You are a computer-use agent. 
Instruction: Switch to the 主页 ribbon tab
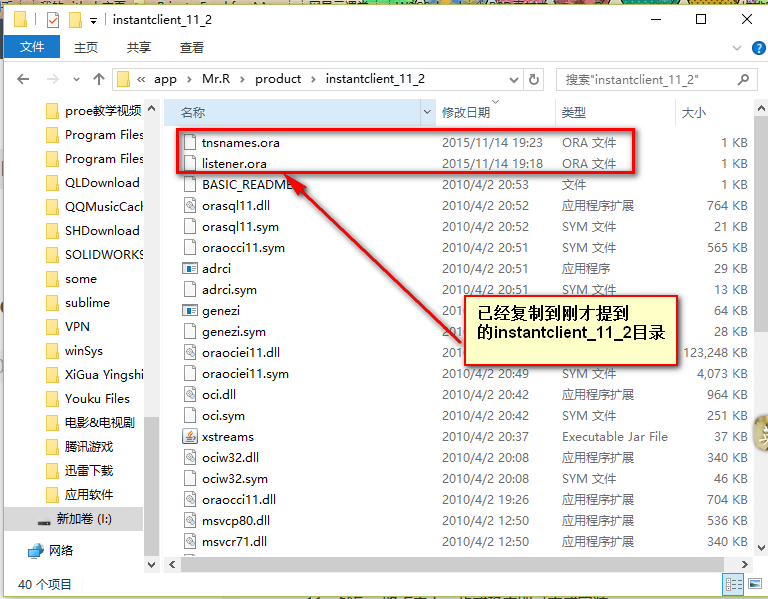(86, 47)
